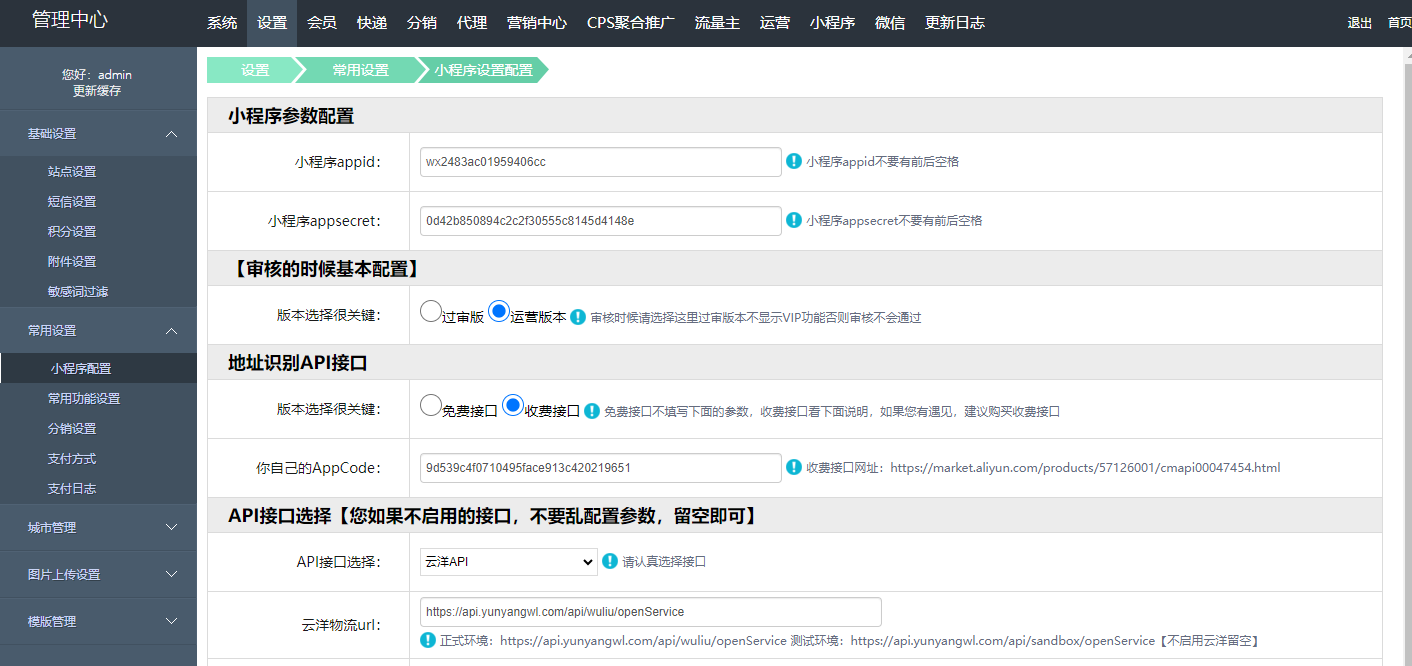Click the info icon next to 小程序appsecret hint
This screenshot has height=666, width=1412.
(x=794, y=221)
